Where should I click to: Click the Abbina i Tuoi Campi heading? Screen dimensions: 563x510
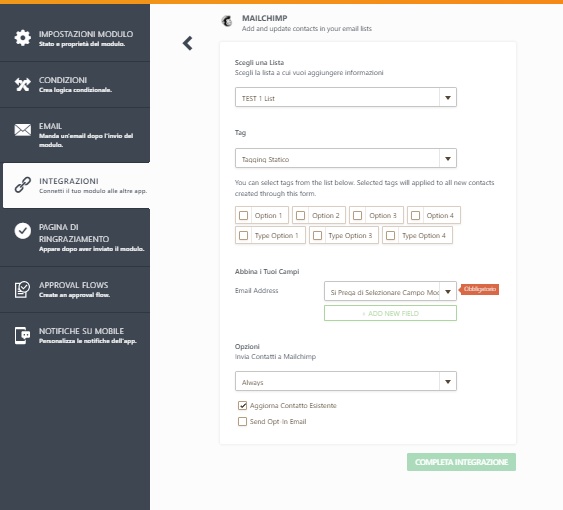[267, 272]
